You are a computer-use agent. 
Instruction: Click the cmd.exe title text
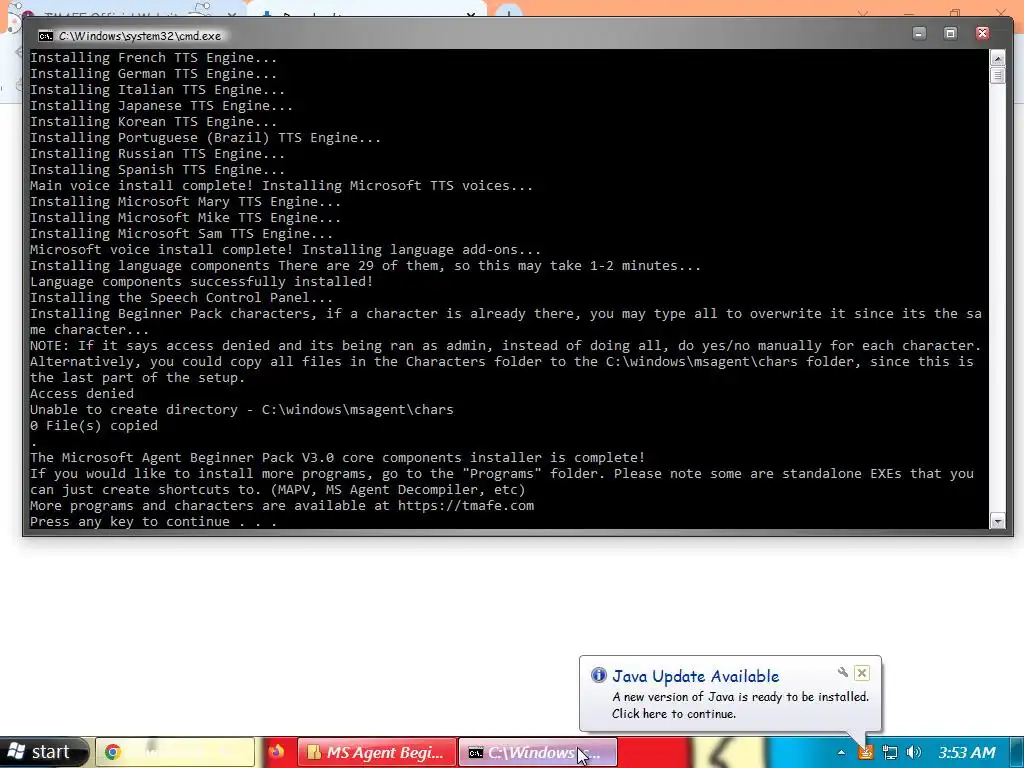point(140,36)
